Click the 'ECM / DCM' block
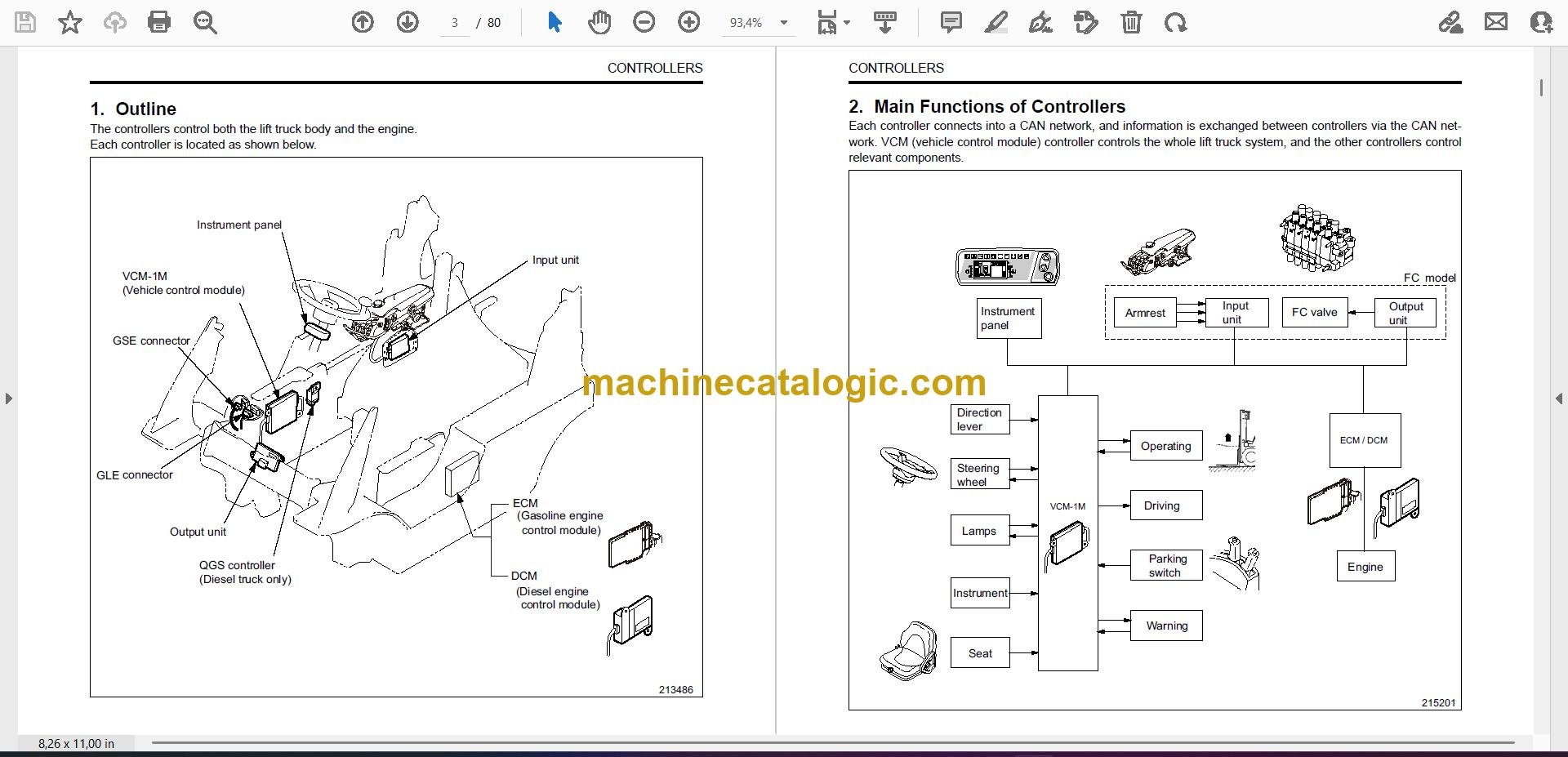This screenshot has height=757, width=1568. click(1365, 440)
